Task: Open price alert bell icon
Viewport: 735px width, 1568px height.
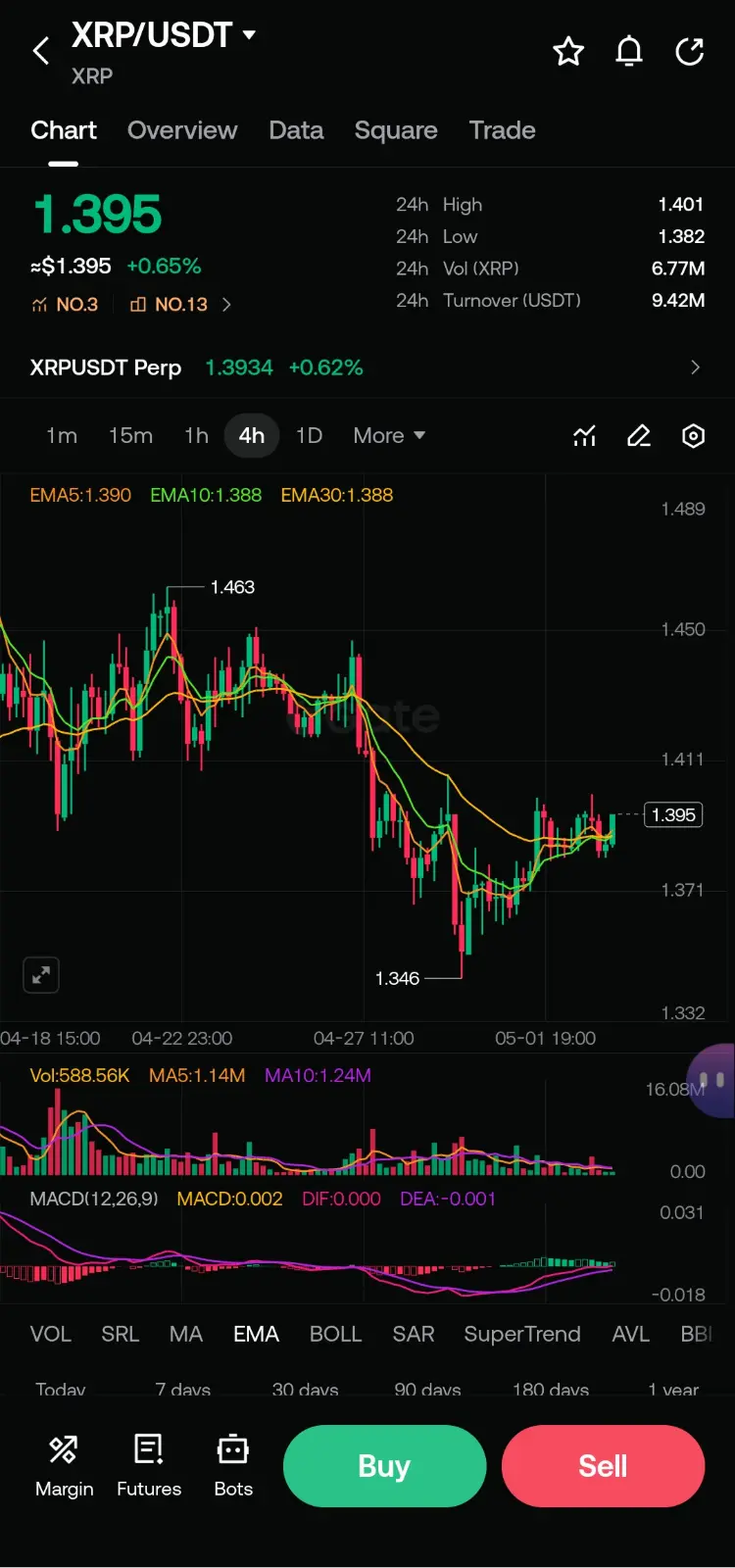Action: click(629, 51)
